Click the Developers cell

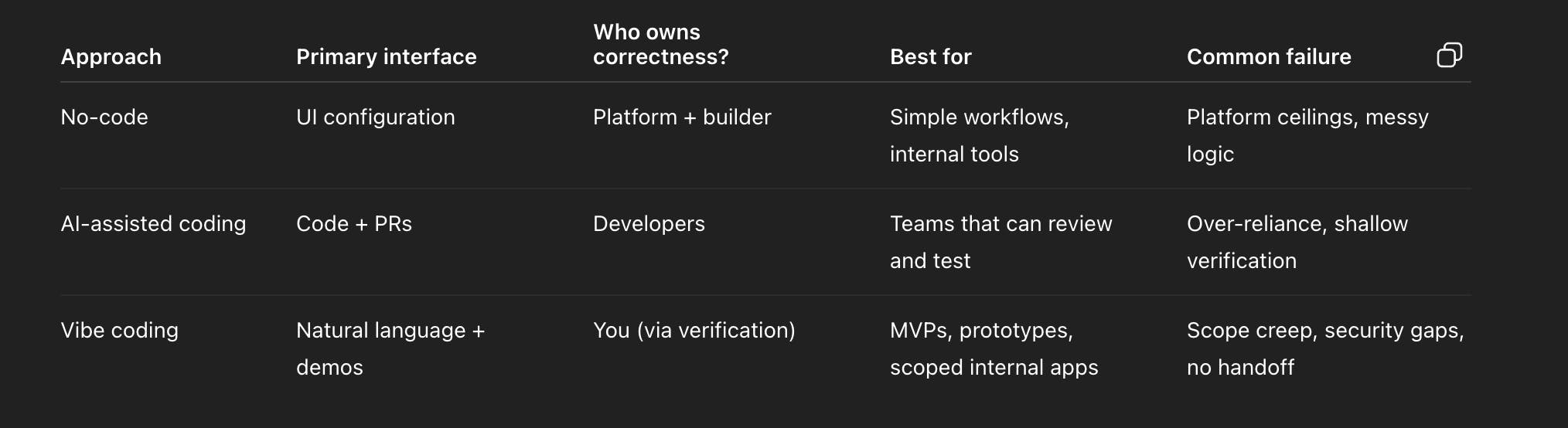click(649, 224)
